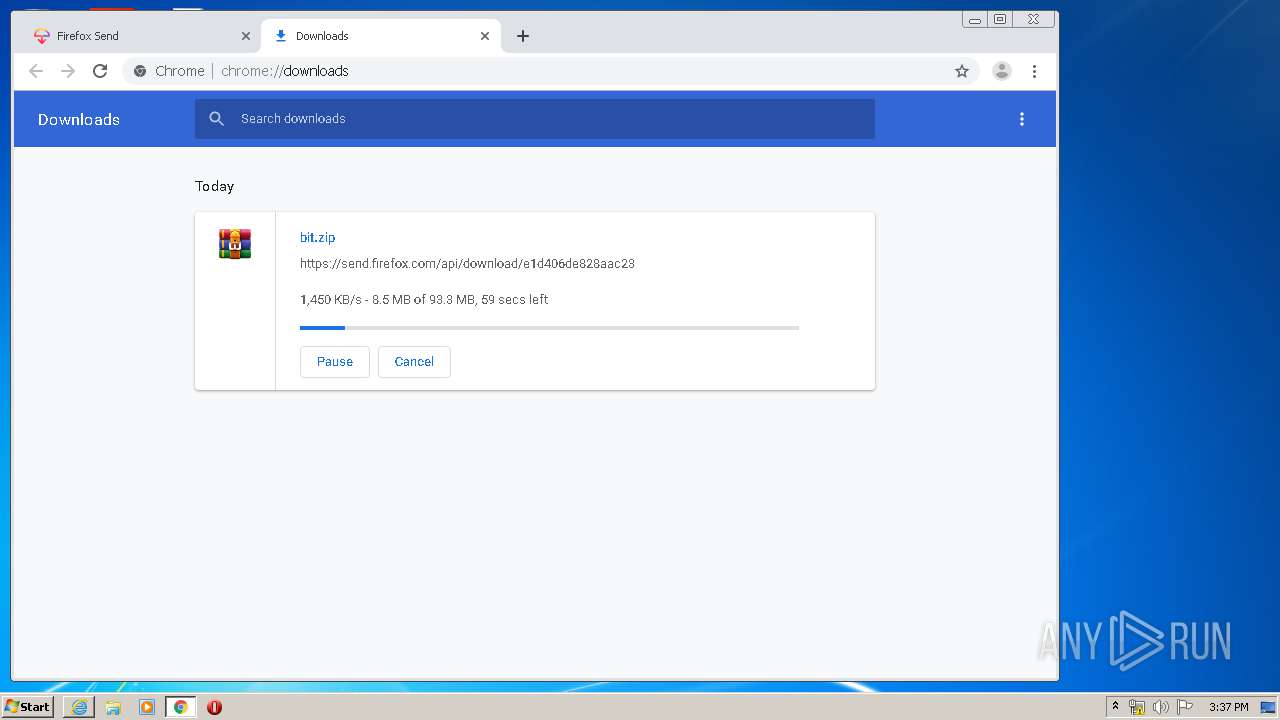Viewport: 1280px width, 720px height.
Task: Launch Internet Explorer from taskbar
Action: pyautogui.click(x=79, y=707)
